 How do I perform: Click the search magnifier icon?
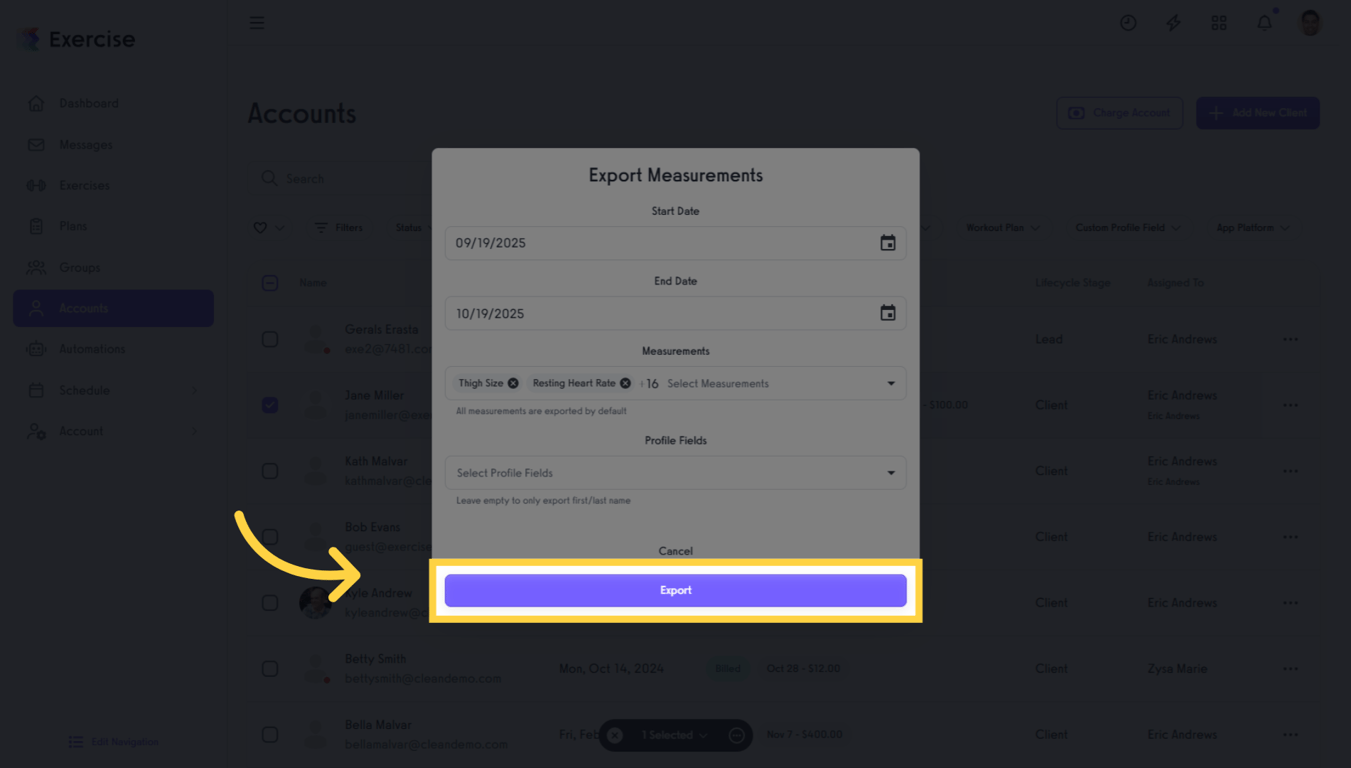(x=269, y=178)
